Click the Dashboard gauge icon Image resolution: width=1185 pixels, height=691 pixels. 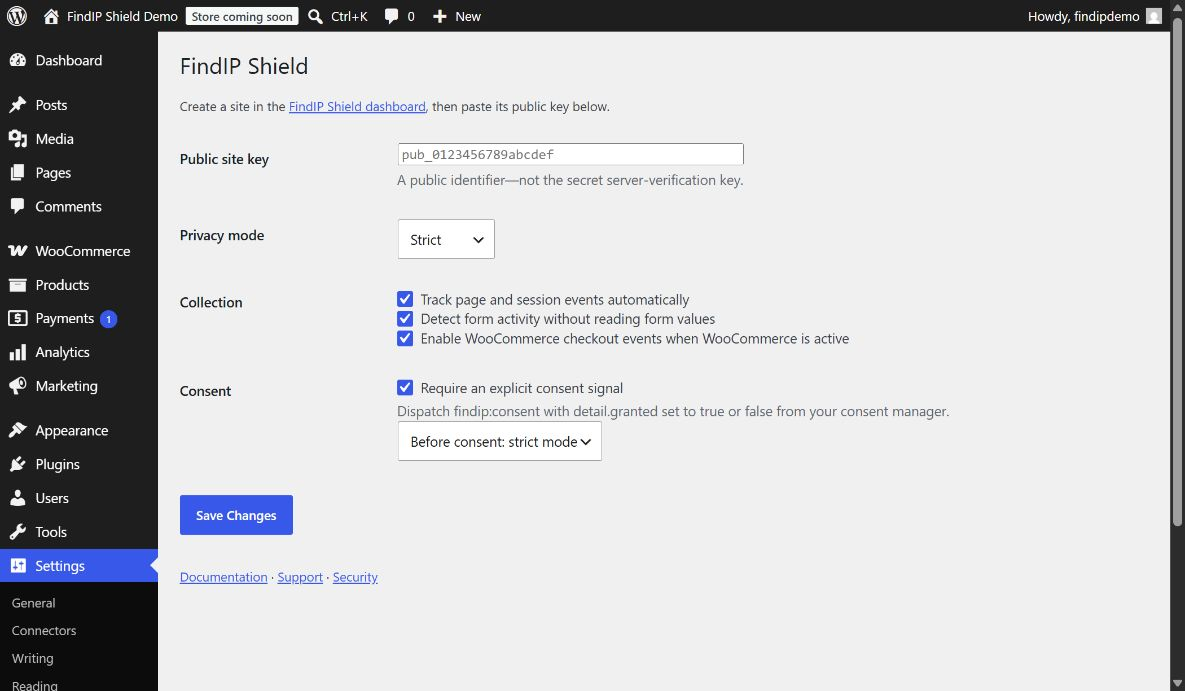pyautogui.click(x=17, y=60)
